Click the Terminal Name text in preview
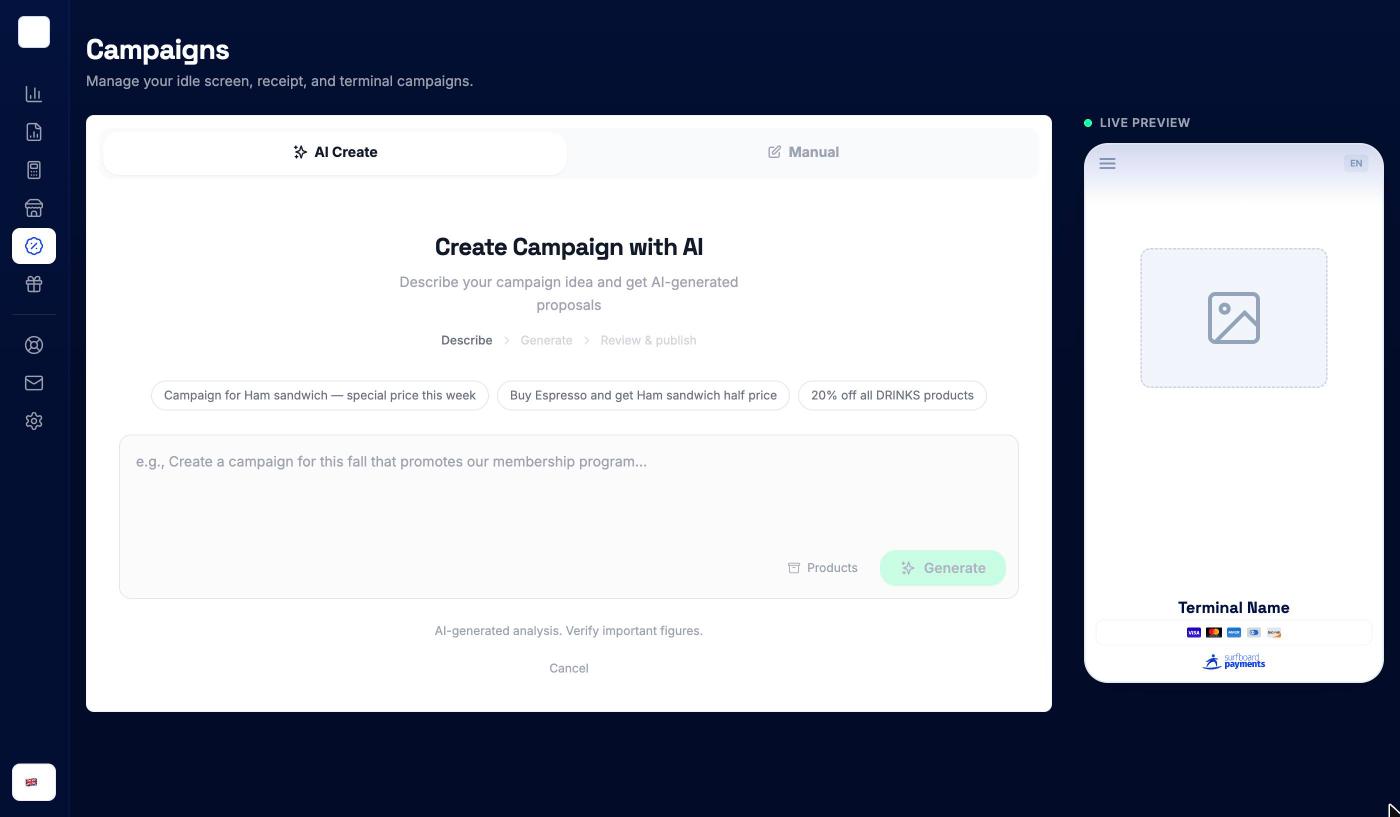 pos(1234,607)
